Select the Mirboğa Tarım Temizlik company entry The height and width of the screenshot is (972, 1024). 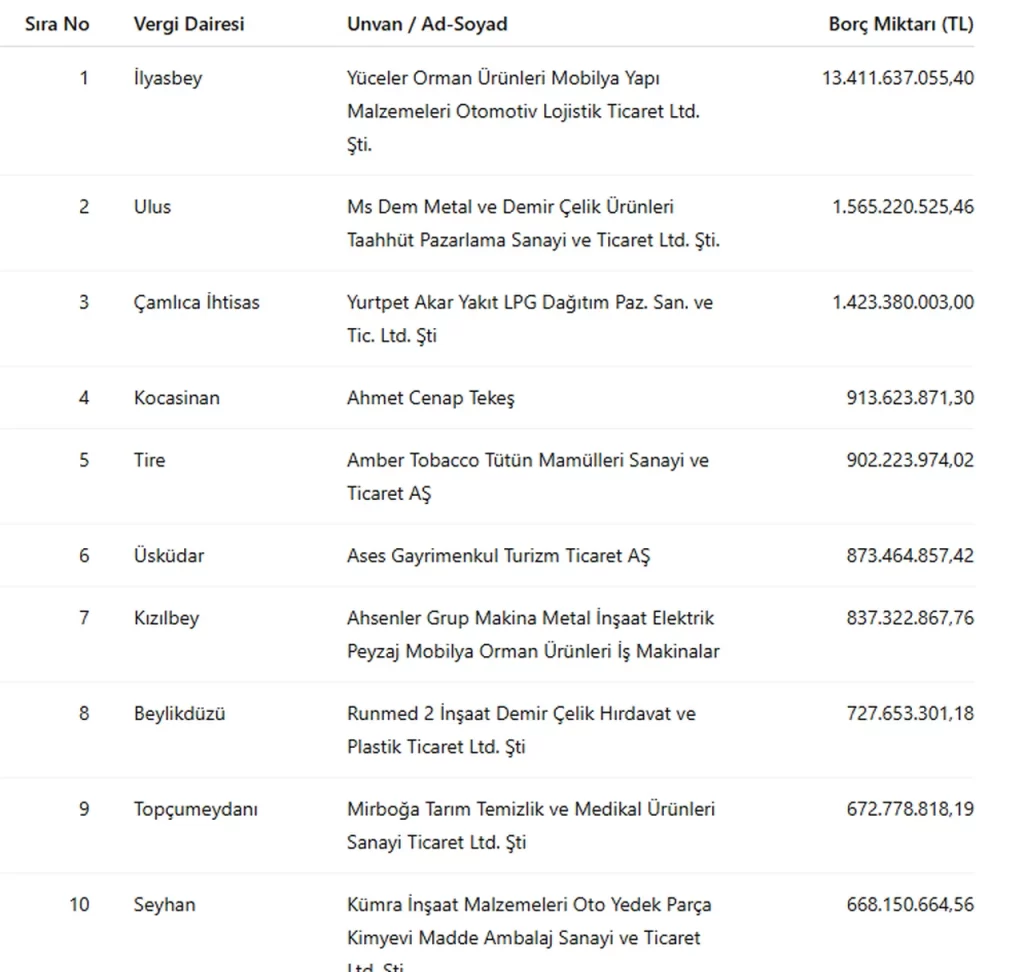click(531, 825)
